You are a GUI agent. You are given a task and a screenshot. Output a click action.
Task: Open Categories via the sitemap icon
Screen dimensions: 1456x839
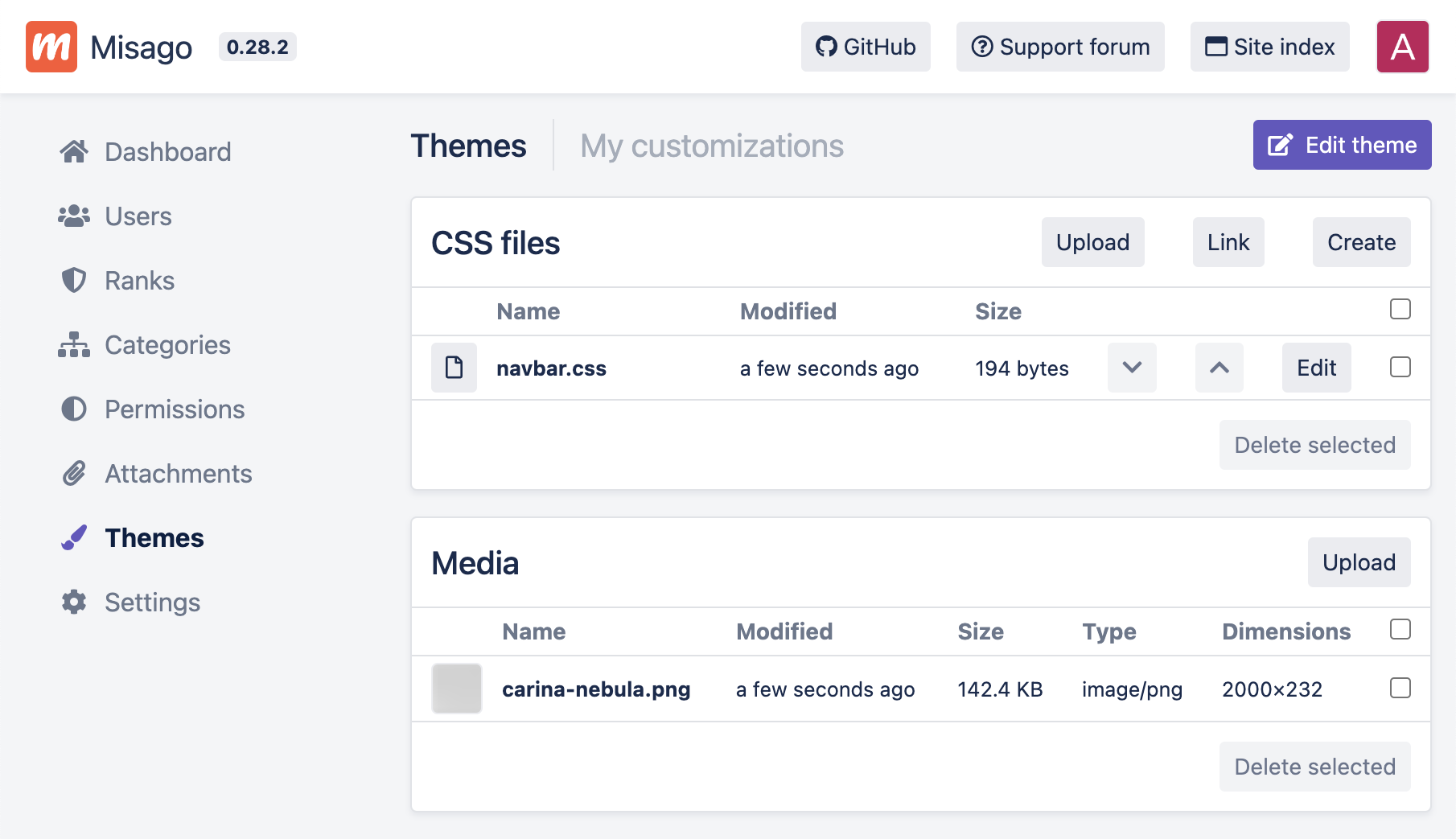[74, 344]
